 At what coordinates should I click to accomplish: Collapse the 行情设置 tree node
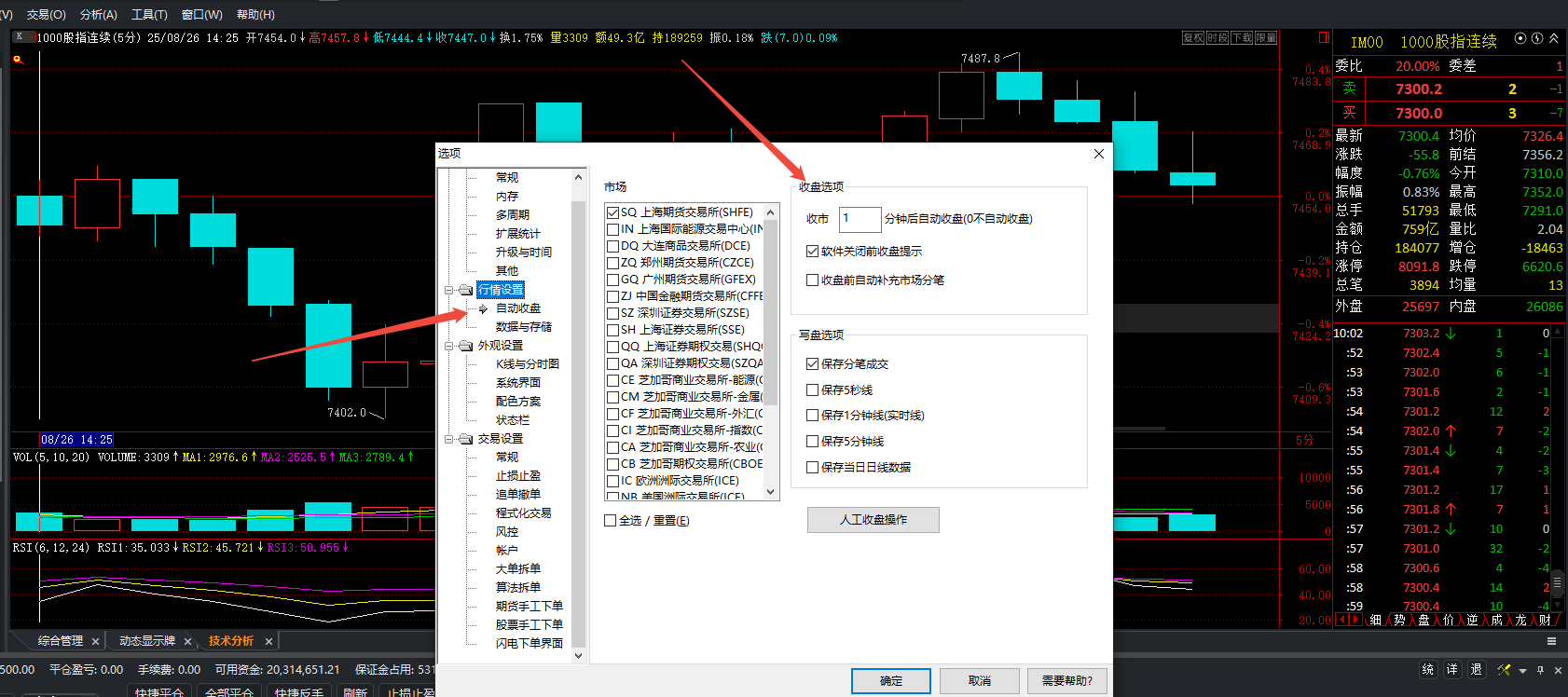pyautogui.click(x=449, y=290)
